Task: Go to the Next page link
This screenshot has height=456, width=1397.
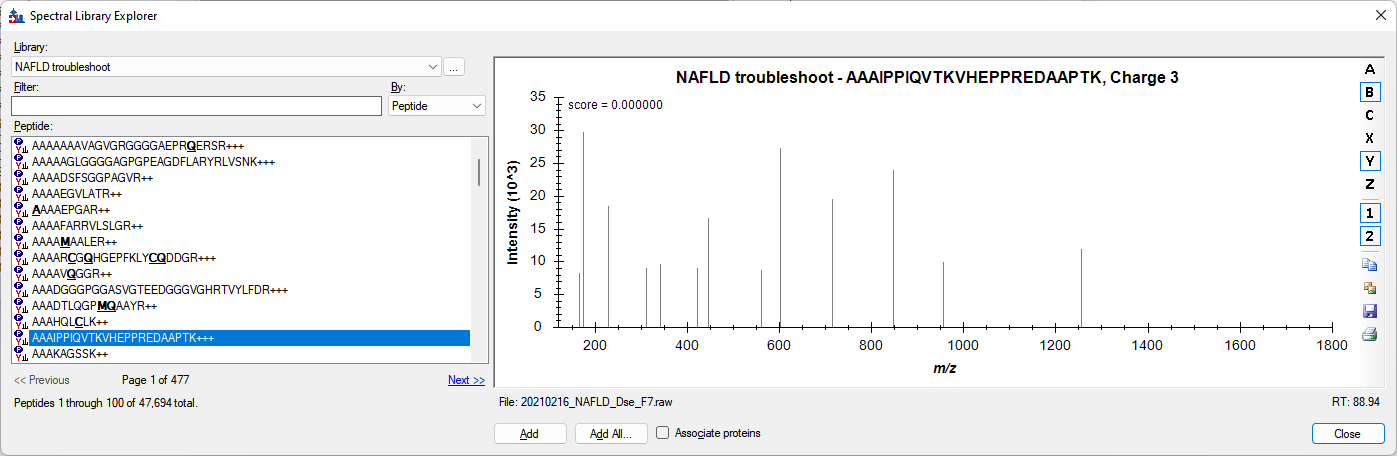Action: click(466, 380)
